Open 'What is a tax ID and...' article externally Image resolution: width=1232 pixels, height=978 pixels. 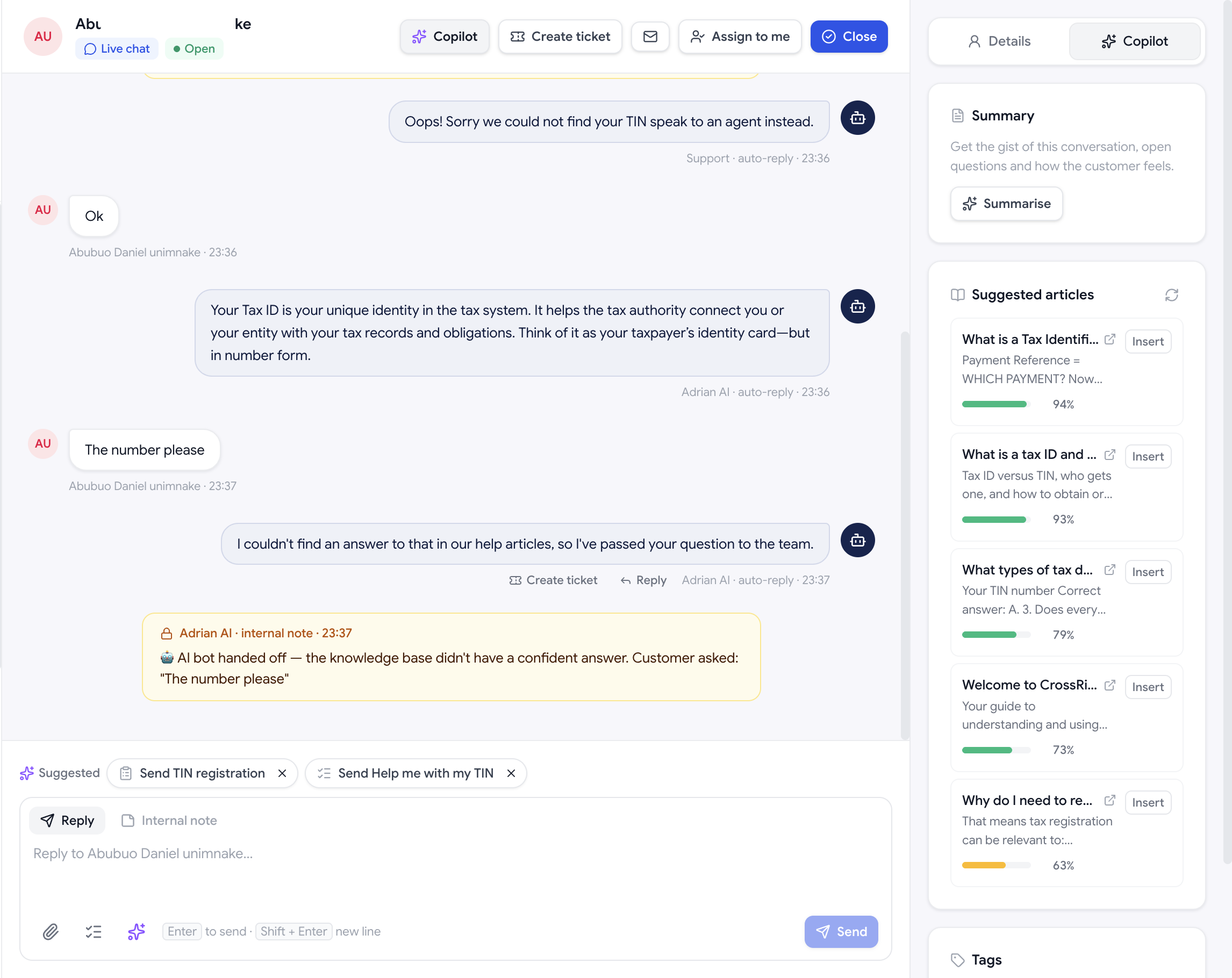coord(1110,455)
